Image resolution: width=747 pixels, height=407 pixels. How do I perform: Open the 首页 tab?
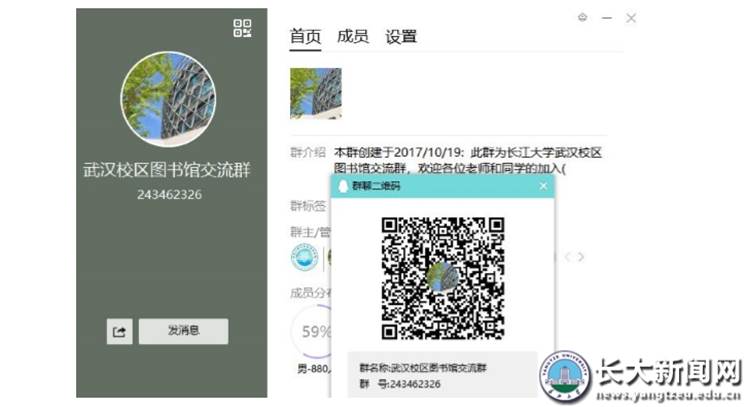click(306, 37)
